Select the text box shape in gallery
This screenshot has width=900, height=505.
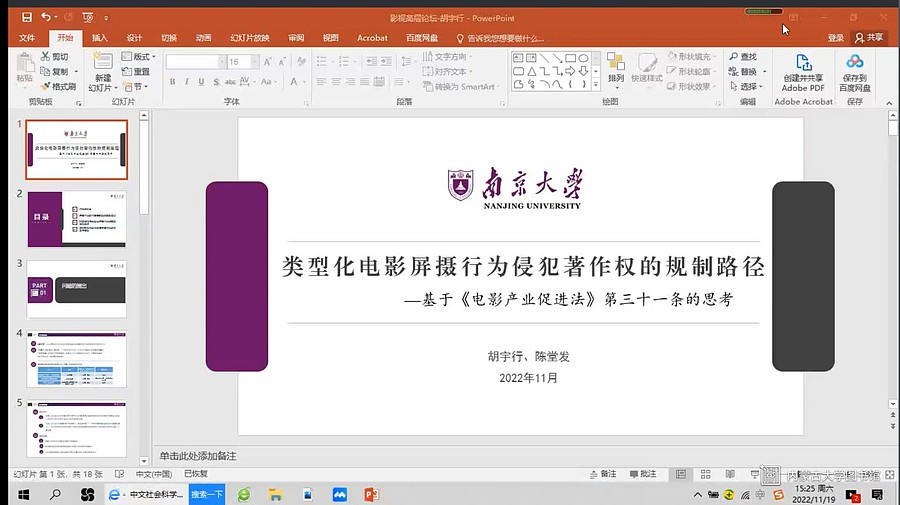point(518,58)
